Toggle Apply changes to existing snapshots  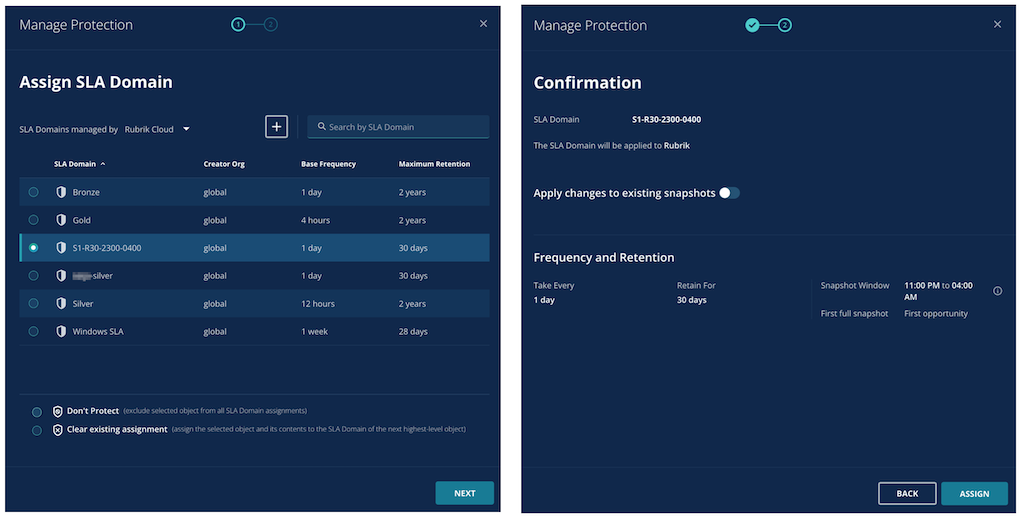click(x=729, y=193)
